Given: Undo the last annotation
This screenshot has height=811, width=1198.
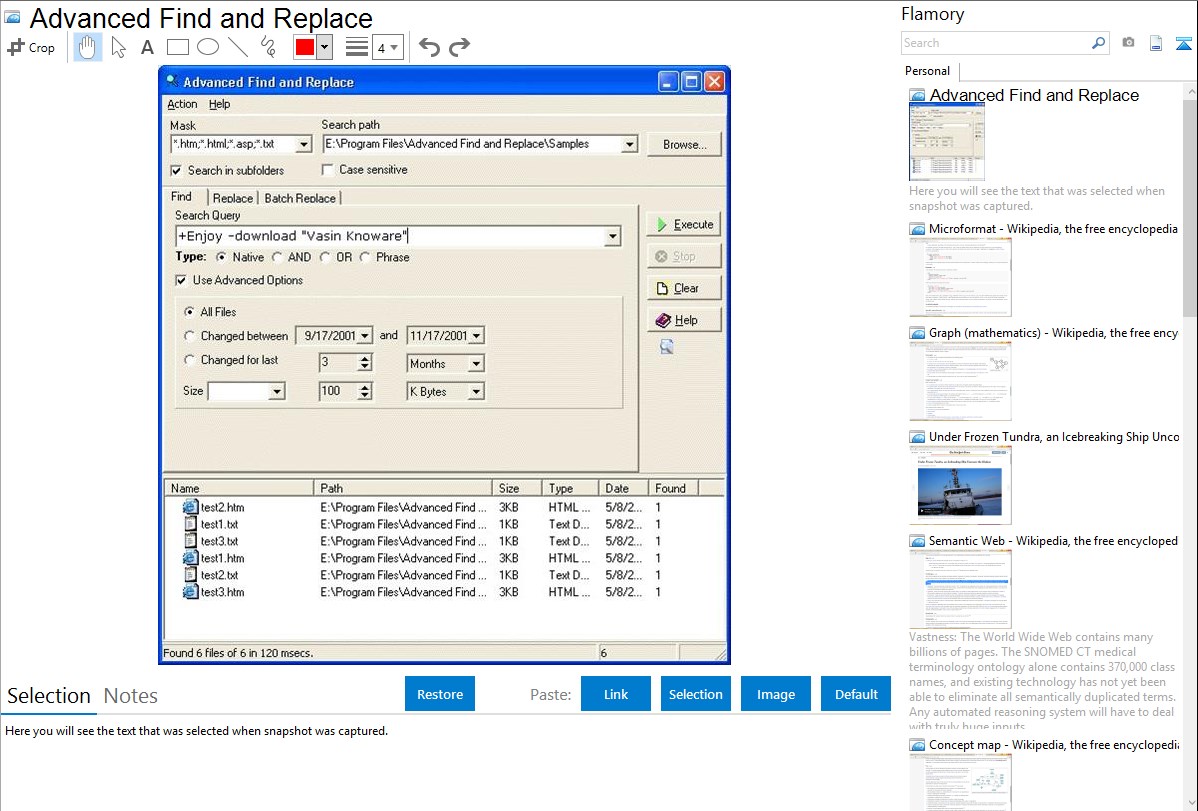Looking at the screenshot, I should (429, 47).
